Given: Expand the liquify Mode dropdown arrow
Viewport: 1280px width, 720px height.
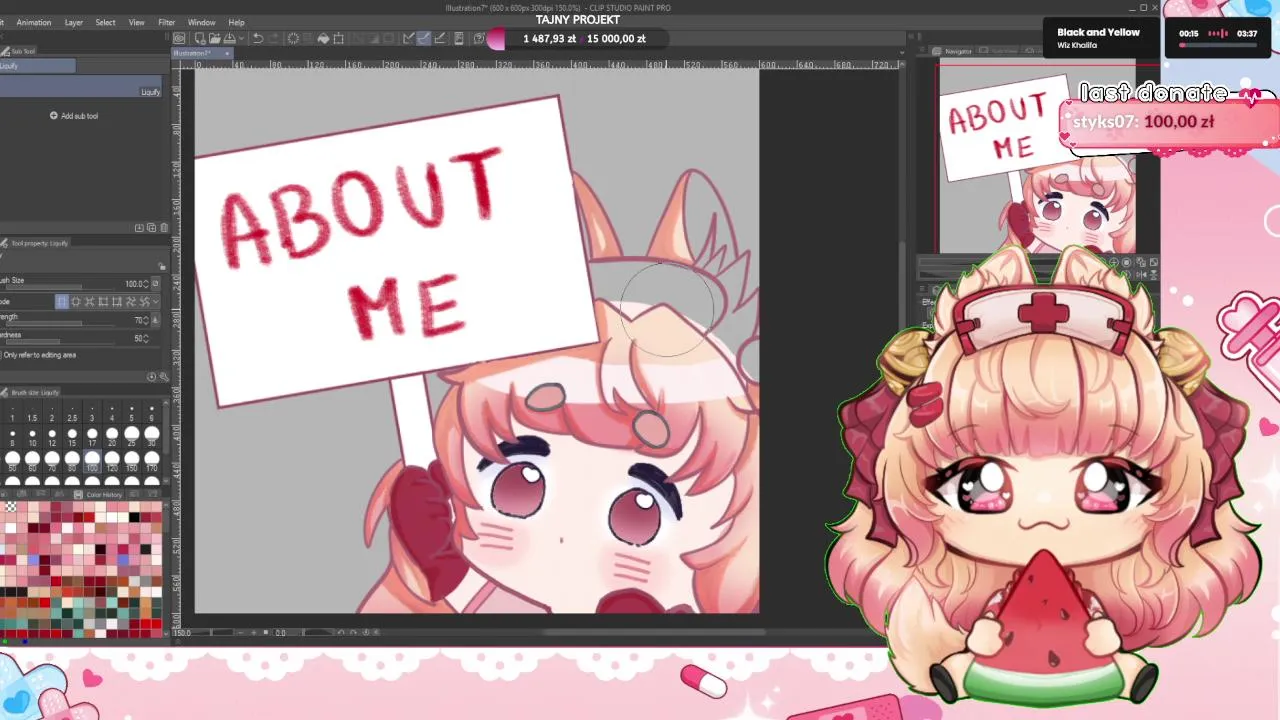Looking at the screenshot, I should click(x=156, y=301).
